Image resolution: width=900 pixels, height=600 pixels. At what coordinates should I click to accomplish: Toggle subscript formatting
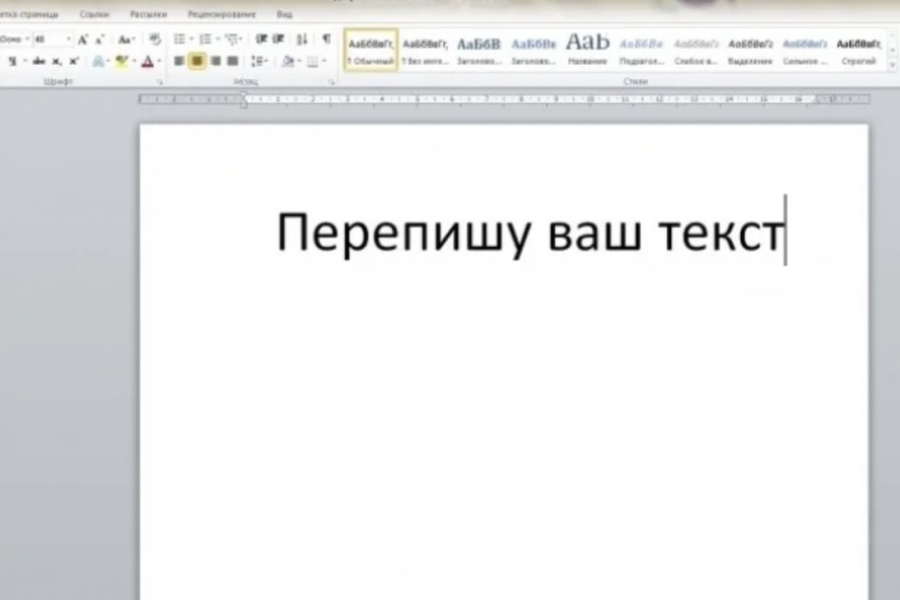56,61
